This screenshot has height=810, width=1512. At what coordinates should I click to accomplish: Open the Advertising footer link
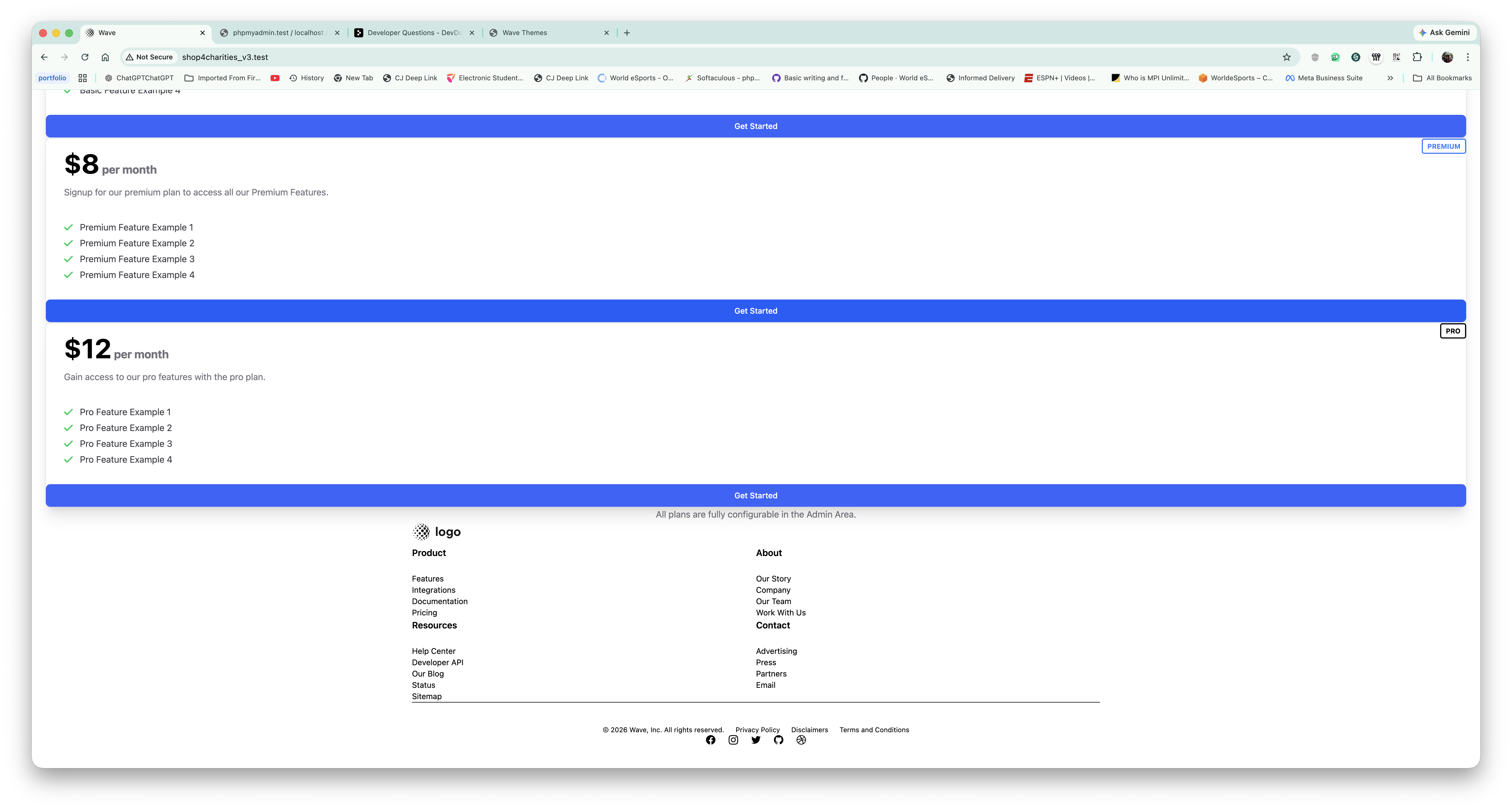tap(777, 652)
